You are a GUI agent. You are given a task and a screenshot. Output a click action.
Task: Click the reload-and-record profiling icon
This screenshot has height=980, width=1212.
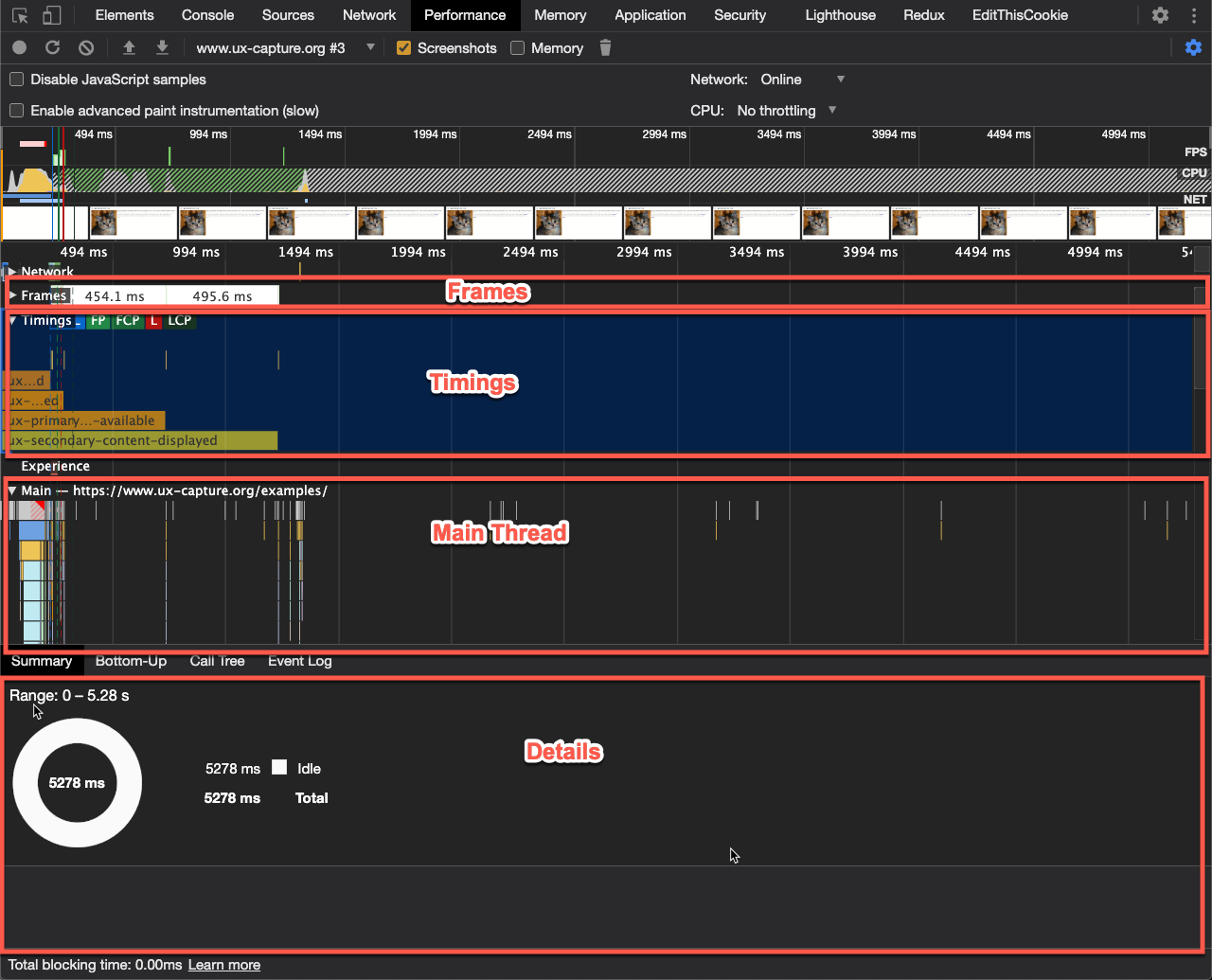point(52,47)
